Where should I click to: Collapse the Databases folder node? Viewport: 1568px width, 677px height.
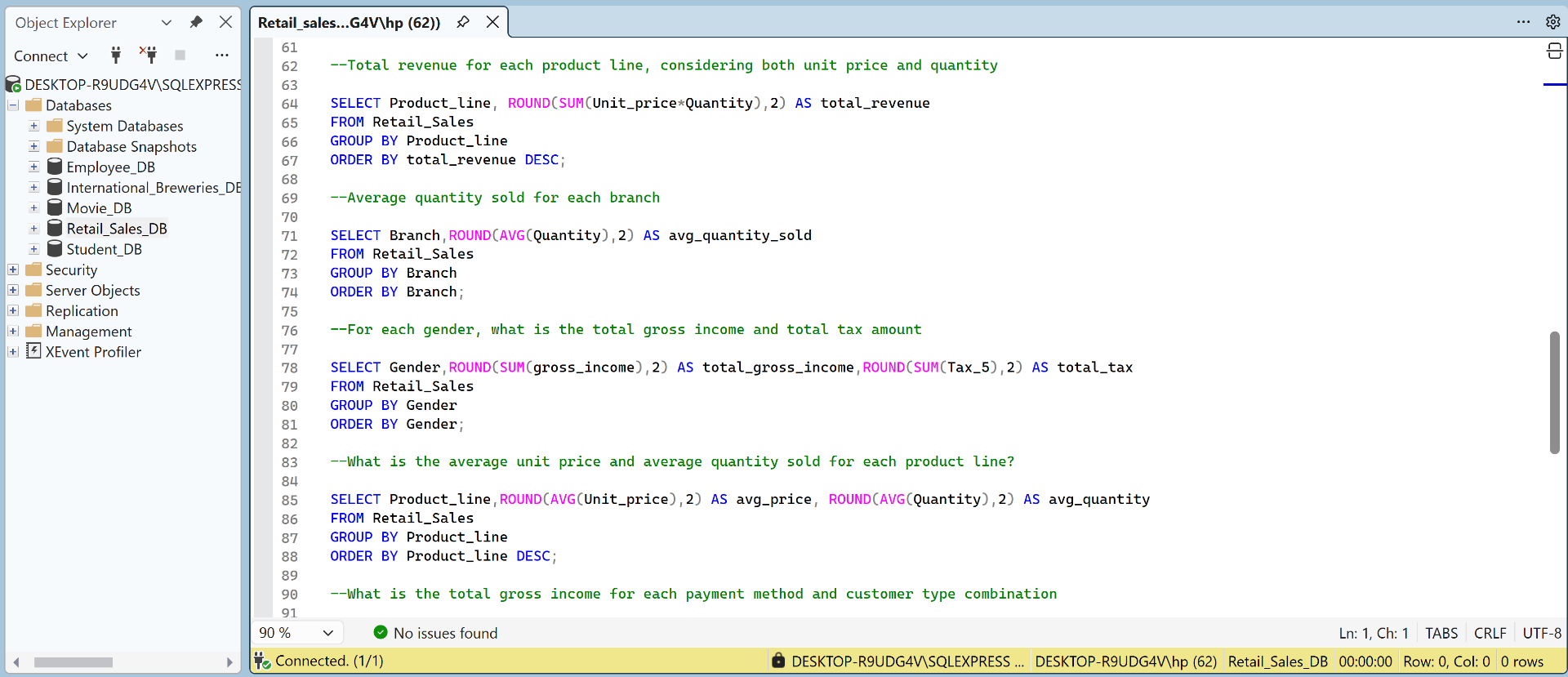click(x=13, y=105)
